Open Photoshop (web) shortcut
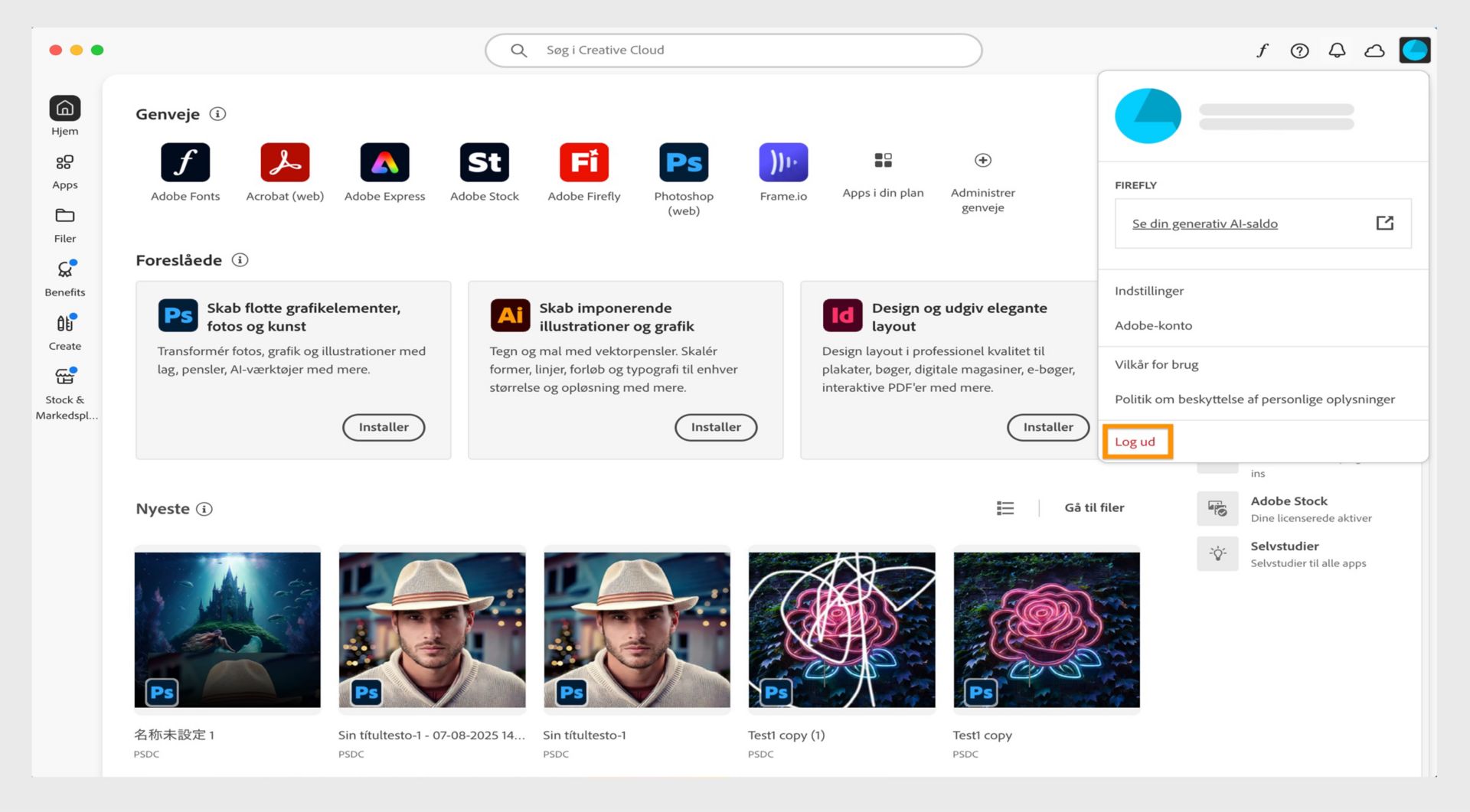1470x812 pixels. point(683,162)
